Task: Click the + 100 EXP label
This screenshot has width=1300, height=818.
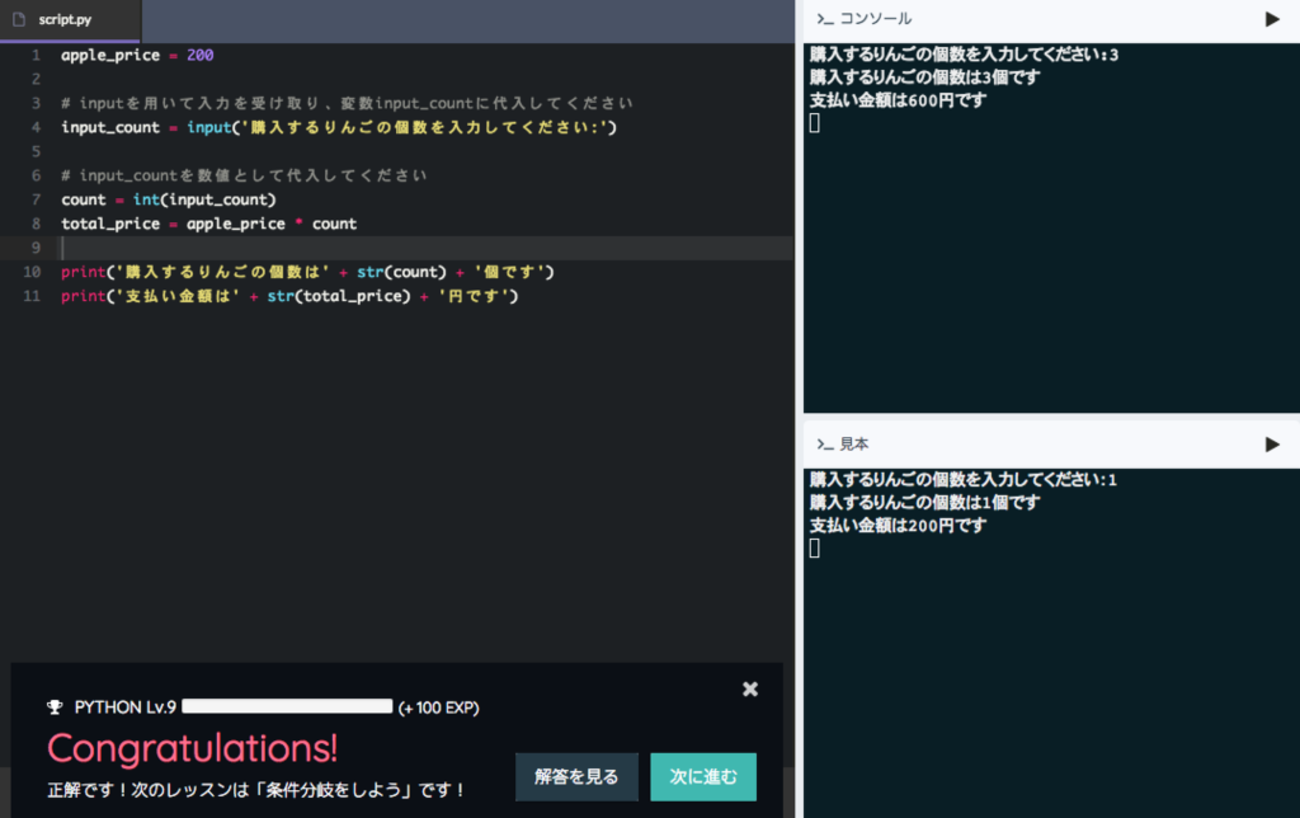Action: (438, 708)
